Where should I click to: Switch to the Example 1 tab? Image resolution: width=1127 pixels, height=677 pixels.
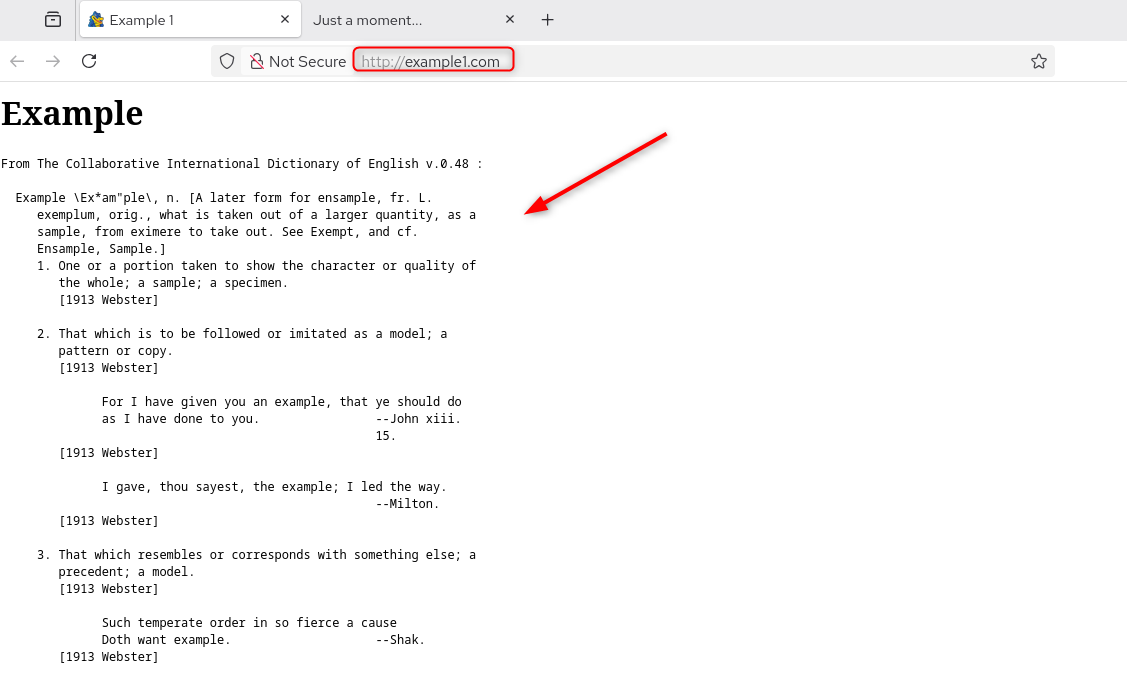(189, 20)
